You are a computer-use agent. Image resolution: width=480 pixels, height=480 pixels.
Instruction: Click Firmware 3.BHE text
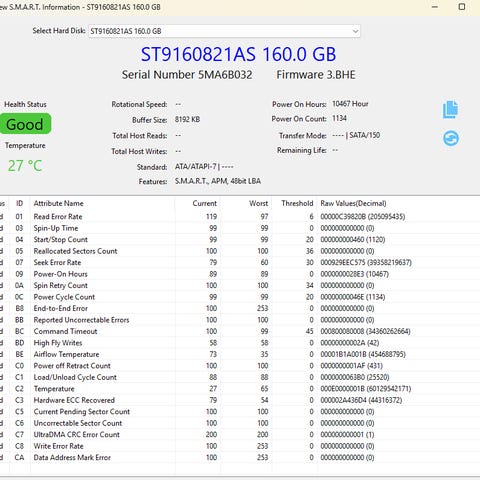[316, 75]
